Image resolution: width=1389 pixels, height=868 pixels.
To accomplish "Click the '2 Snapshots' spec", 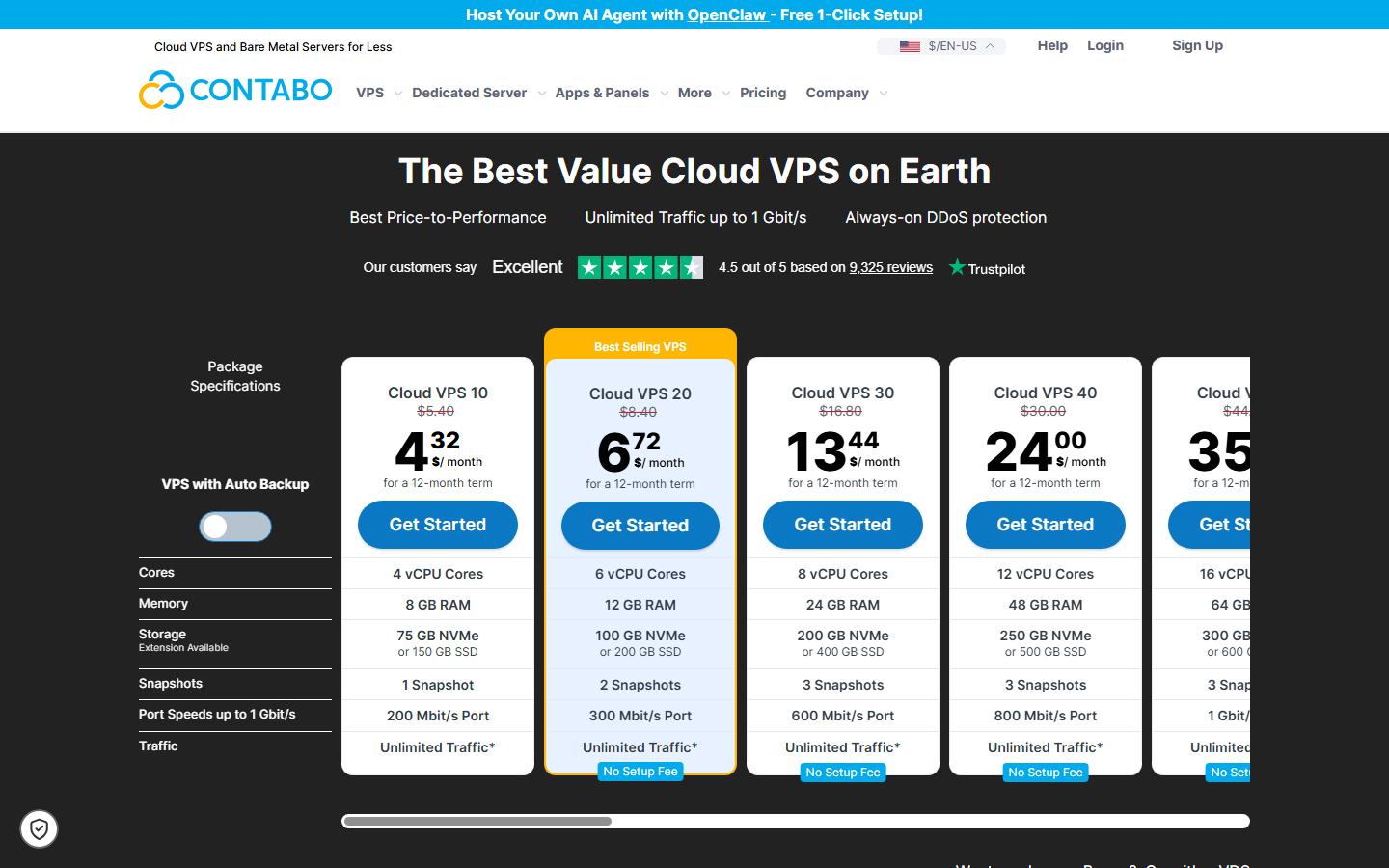I will click(640, 685).
